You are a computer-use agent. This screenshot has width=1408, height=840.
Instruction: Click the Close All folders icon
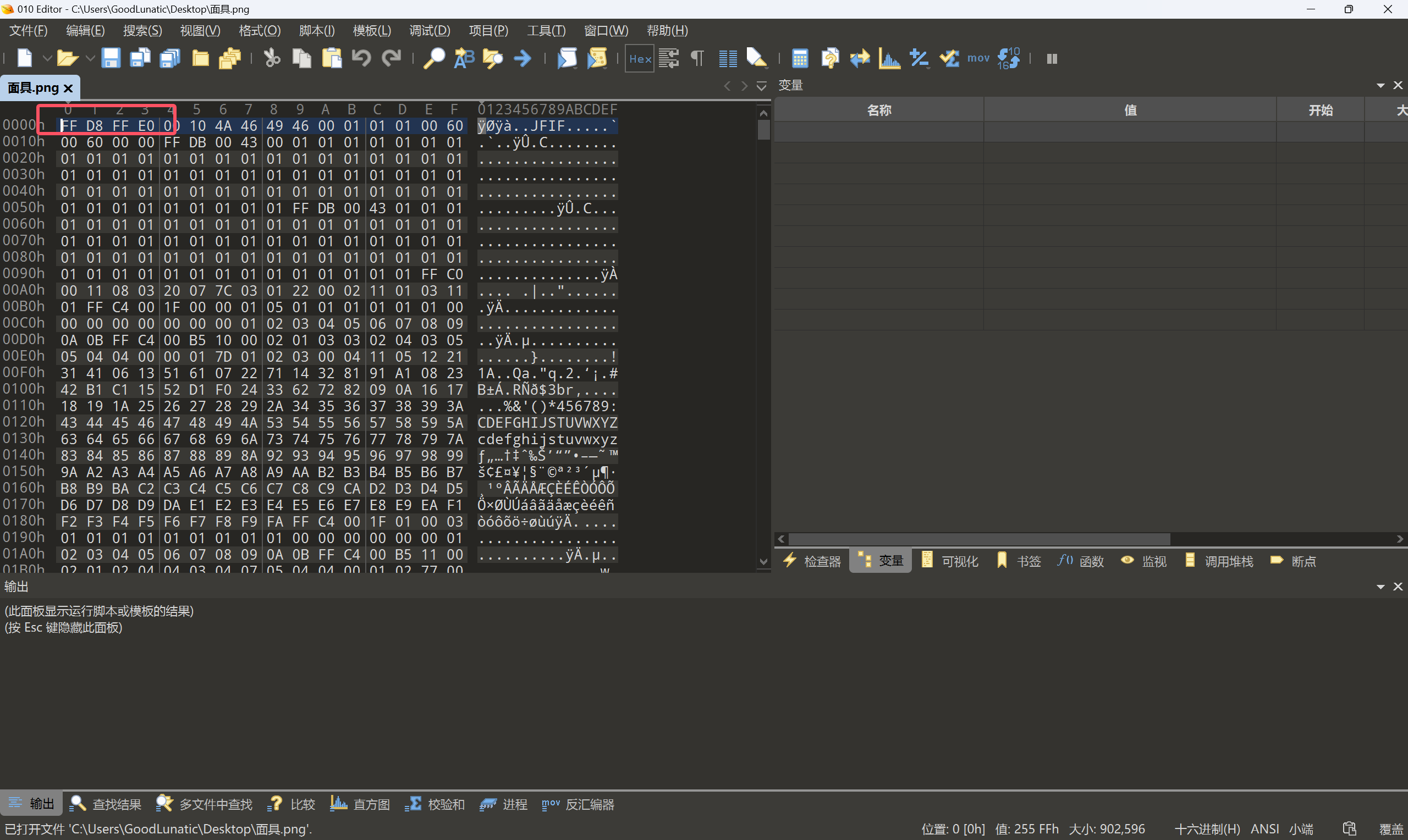click(x=230, y=58)
